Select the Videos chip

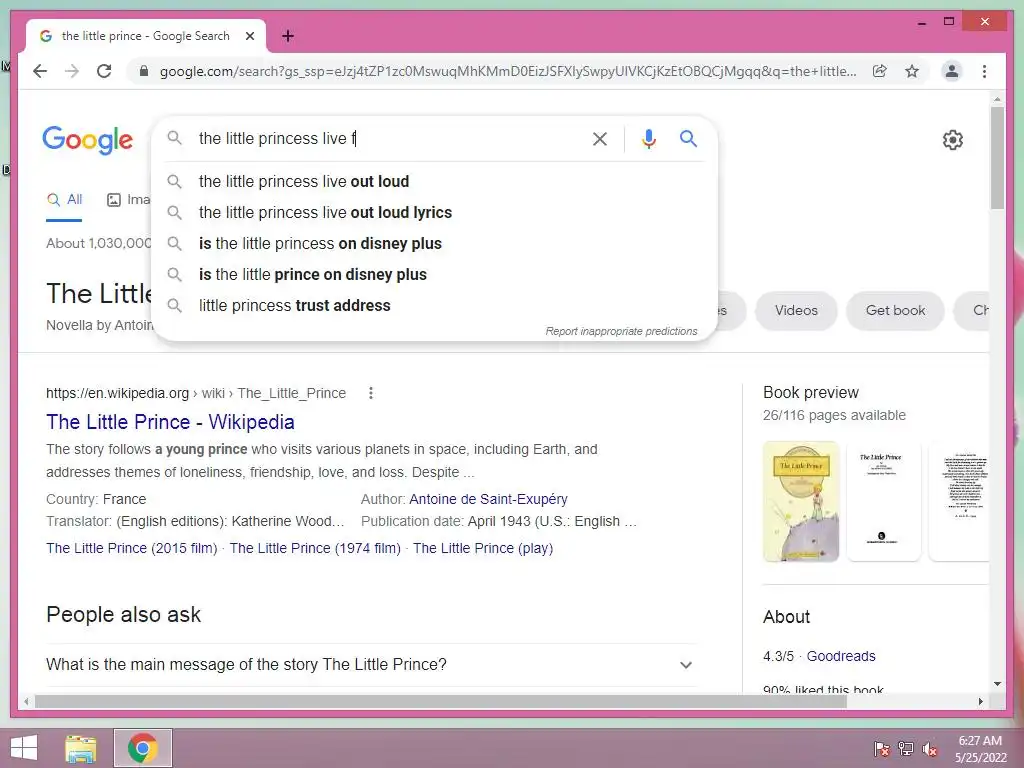pyautogui.click(x=796, y=311)
